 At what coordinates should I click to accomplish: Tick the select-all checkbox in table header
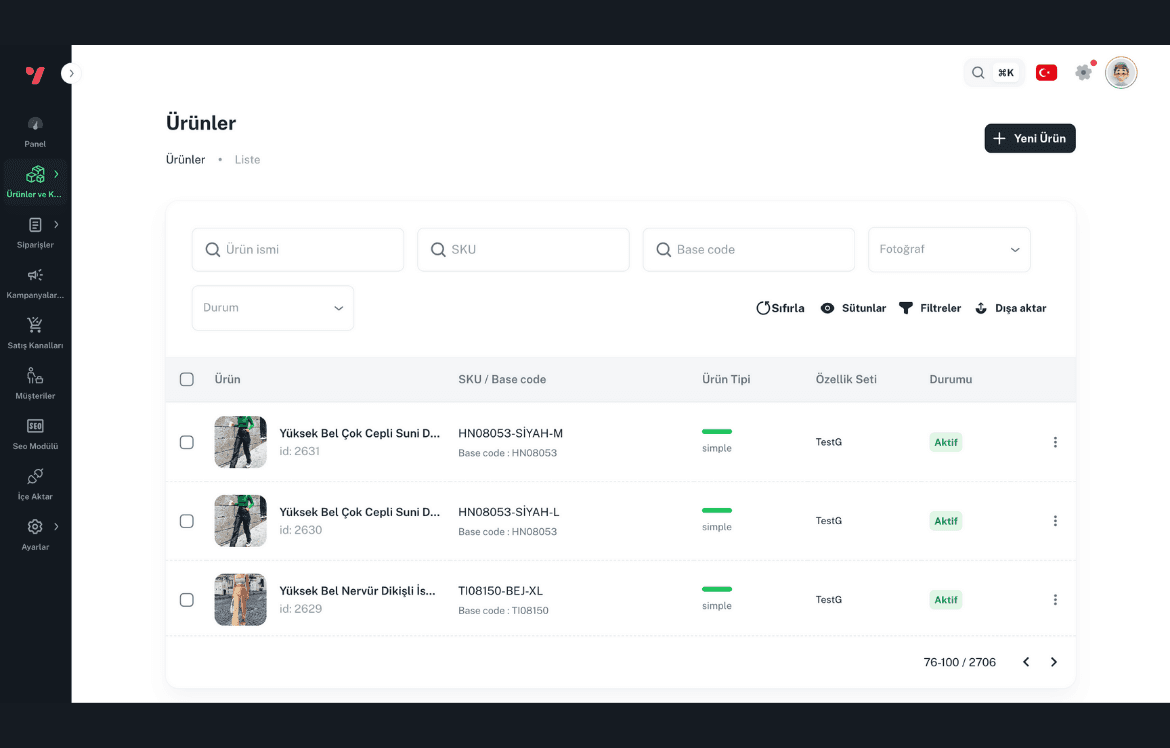click(186, 379)
